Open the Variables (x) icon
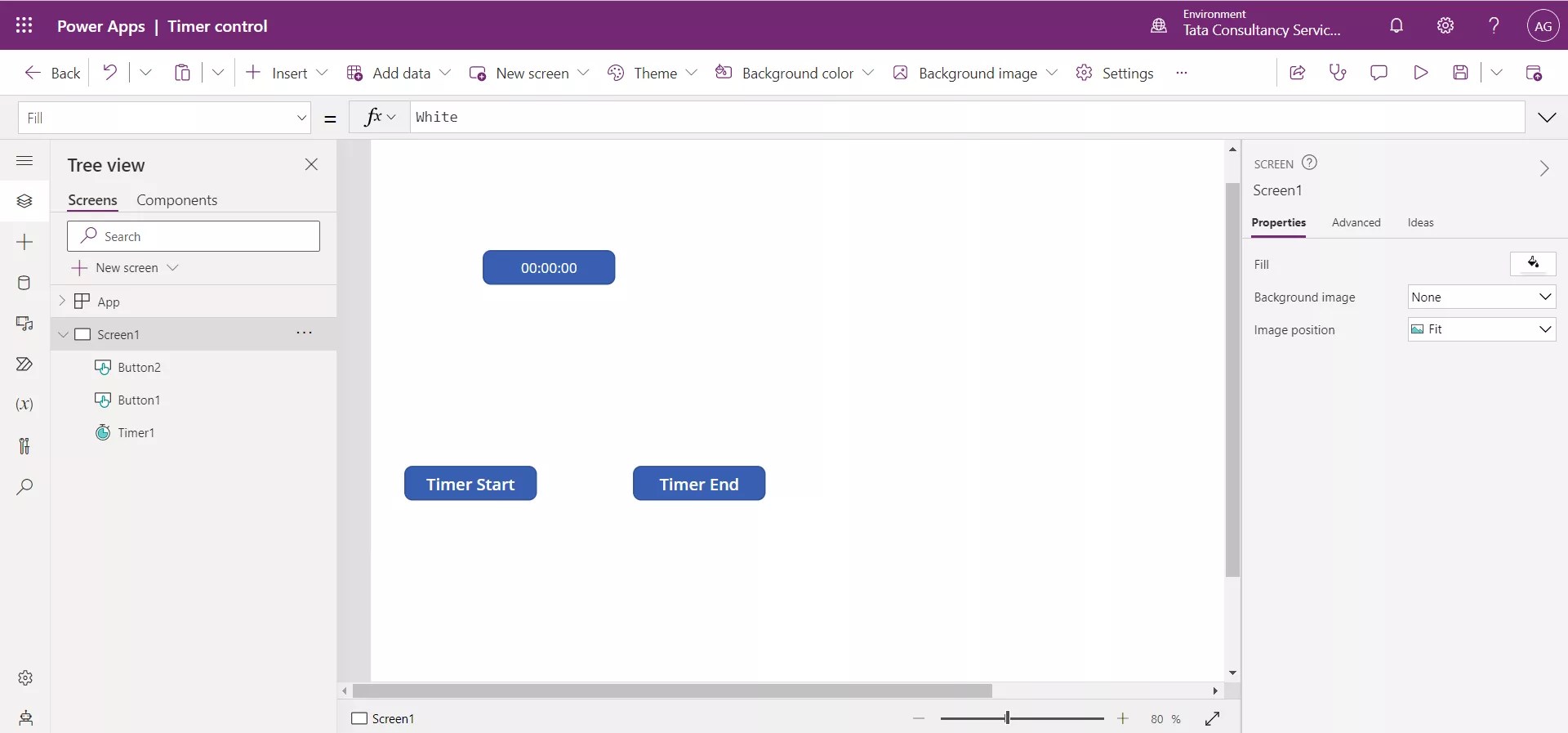Viewport: 1568px width, 733px height. point(24,404)
